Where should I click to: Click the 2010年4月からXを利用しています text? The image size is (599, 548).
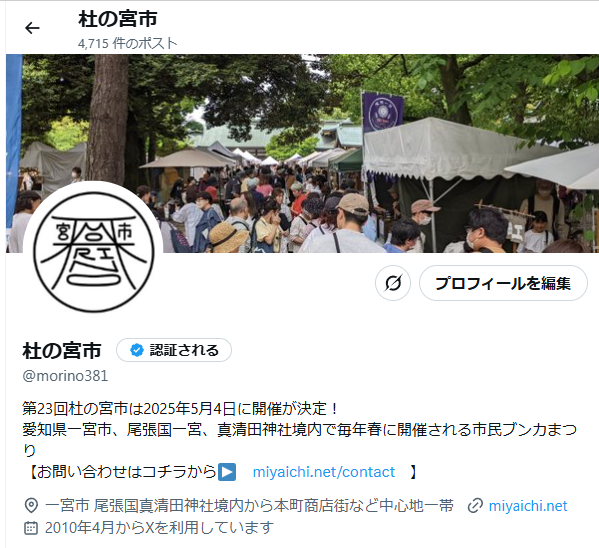point(159,528)
